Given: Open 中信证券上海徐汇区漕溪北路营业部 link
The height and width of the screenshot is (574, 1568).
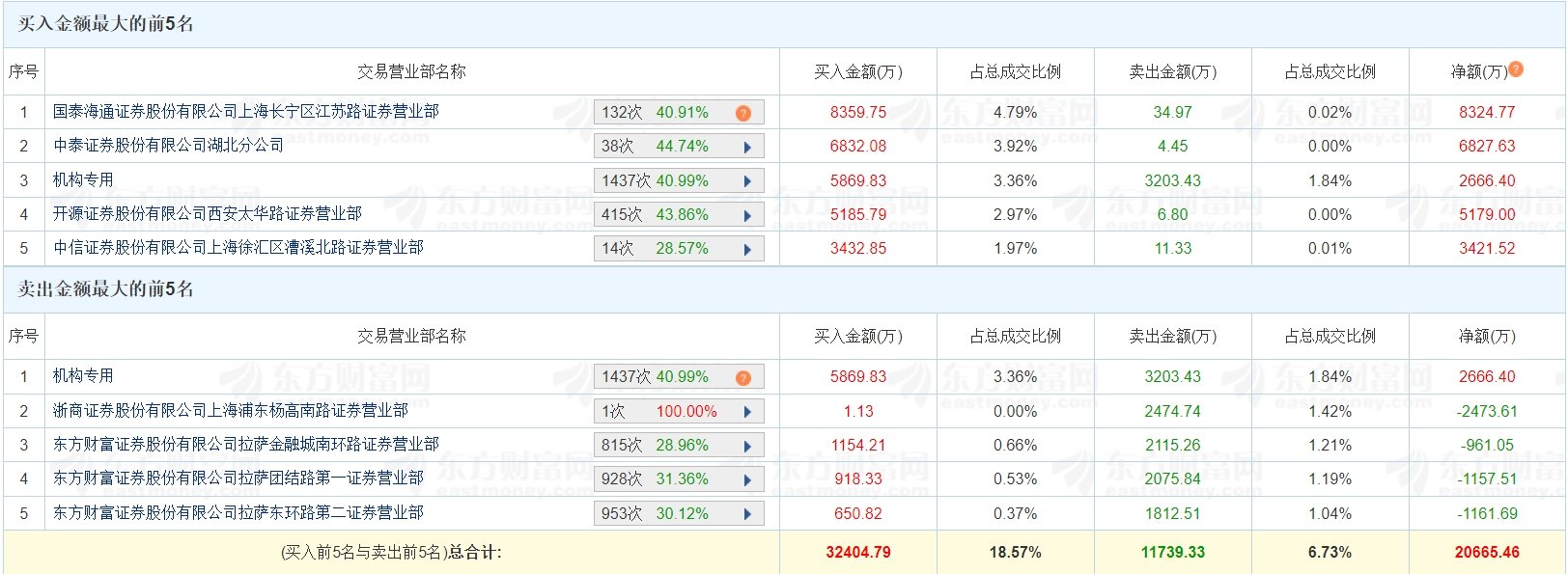Looking at the screenshot, I should [x=238, y=248].
